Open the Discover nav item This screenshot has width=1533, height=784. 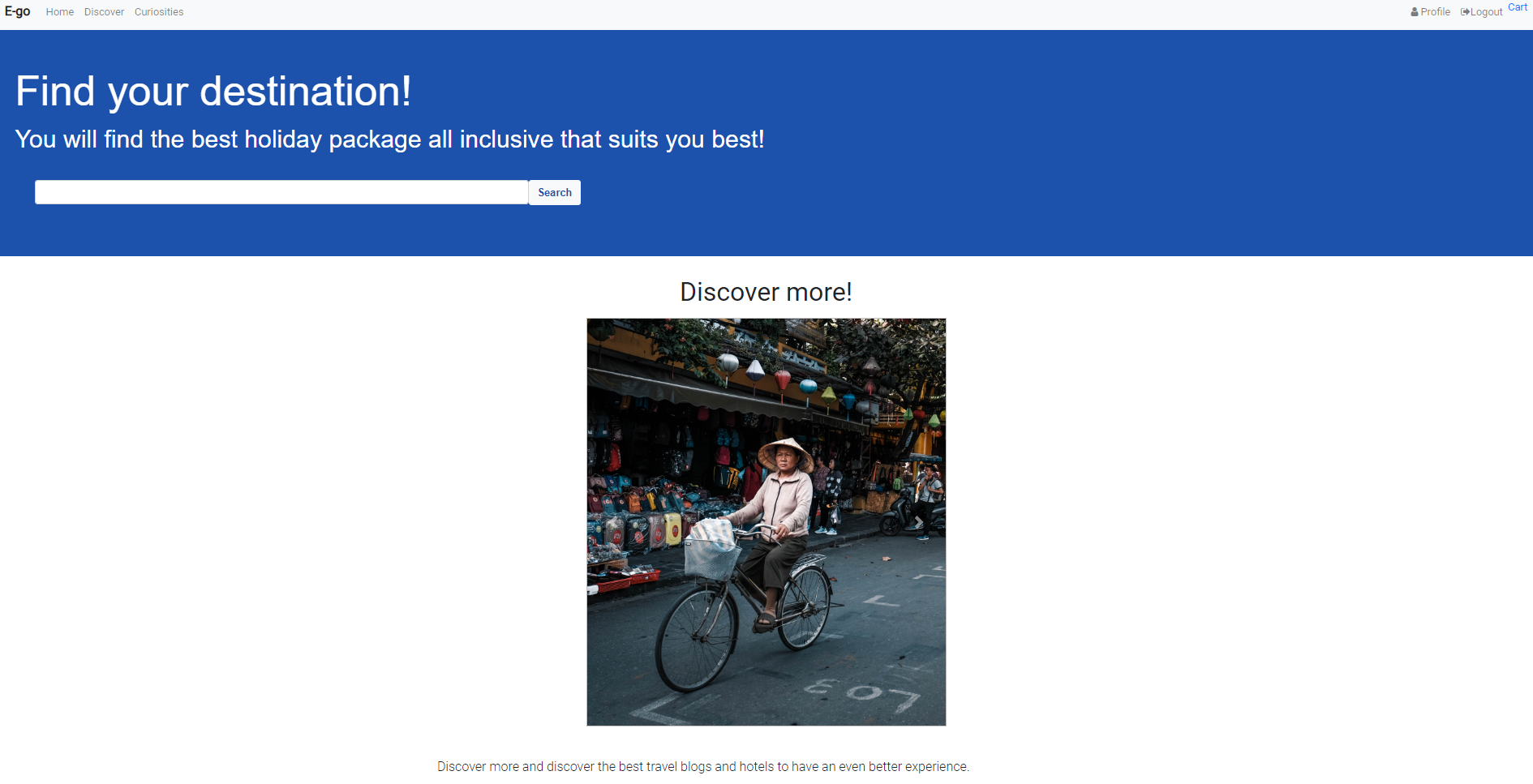coord(104,12)
